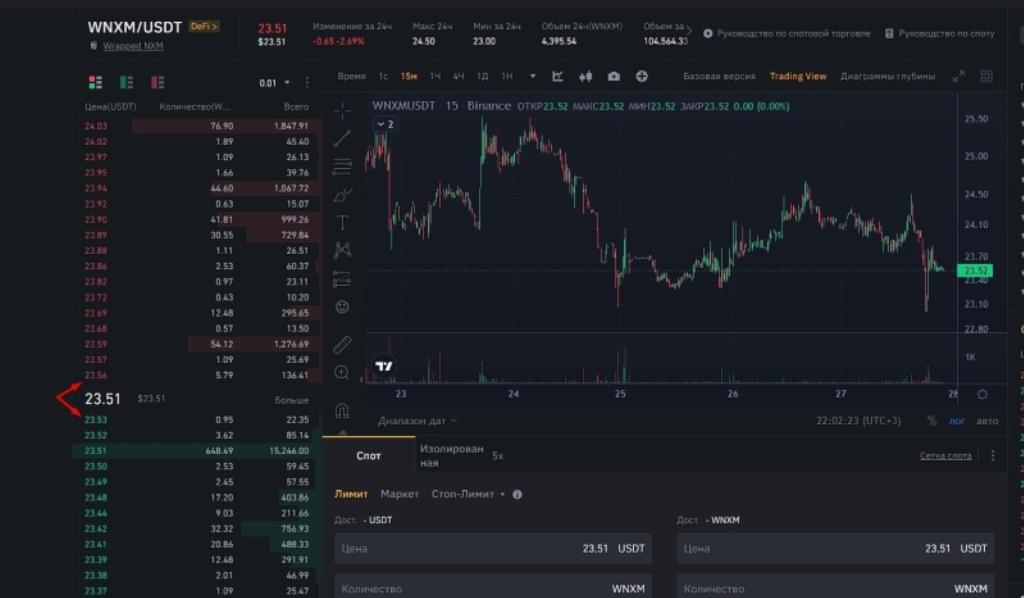This screenshot has width=1024, height=598.
Task: Take a chart snapshot with camera icon
Action: click(x=614, y=76)
